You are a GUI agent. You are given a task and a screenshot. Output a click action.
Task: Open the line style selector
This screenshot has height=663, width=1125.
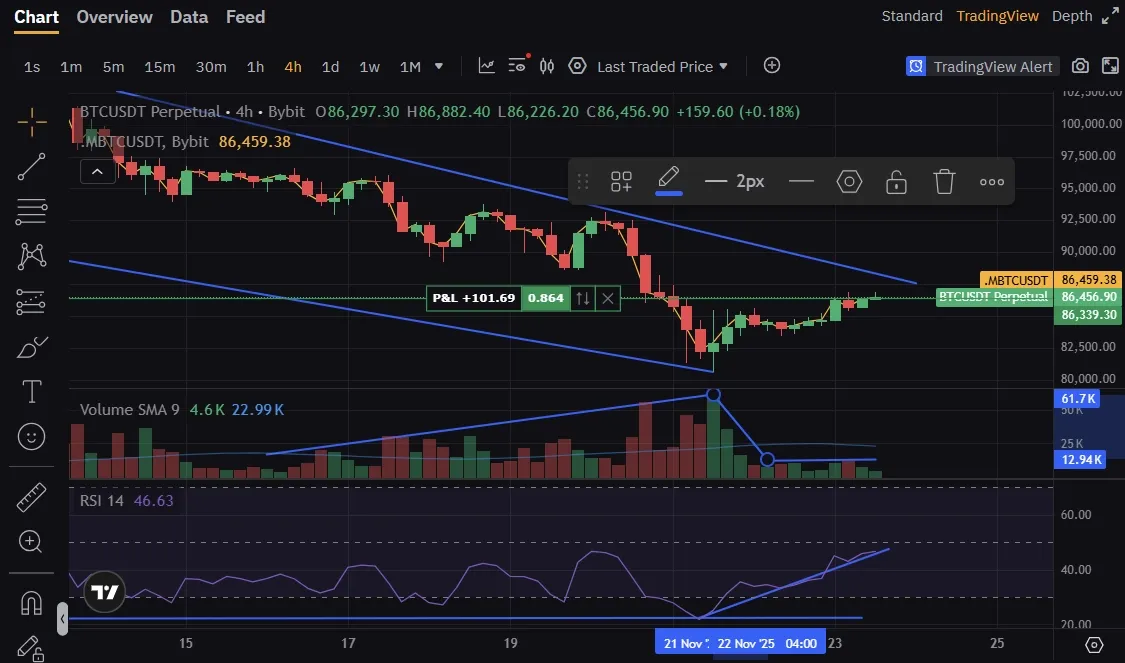(801, 182)
